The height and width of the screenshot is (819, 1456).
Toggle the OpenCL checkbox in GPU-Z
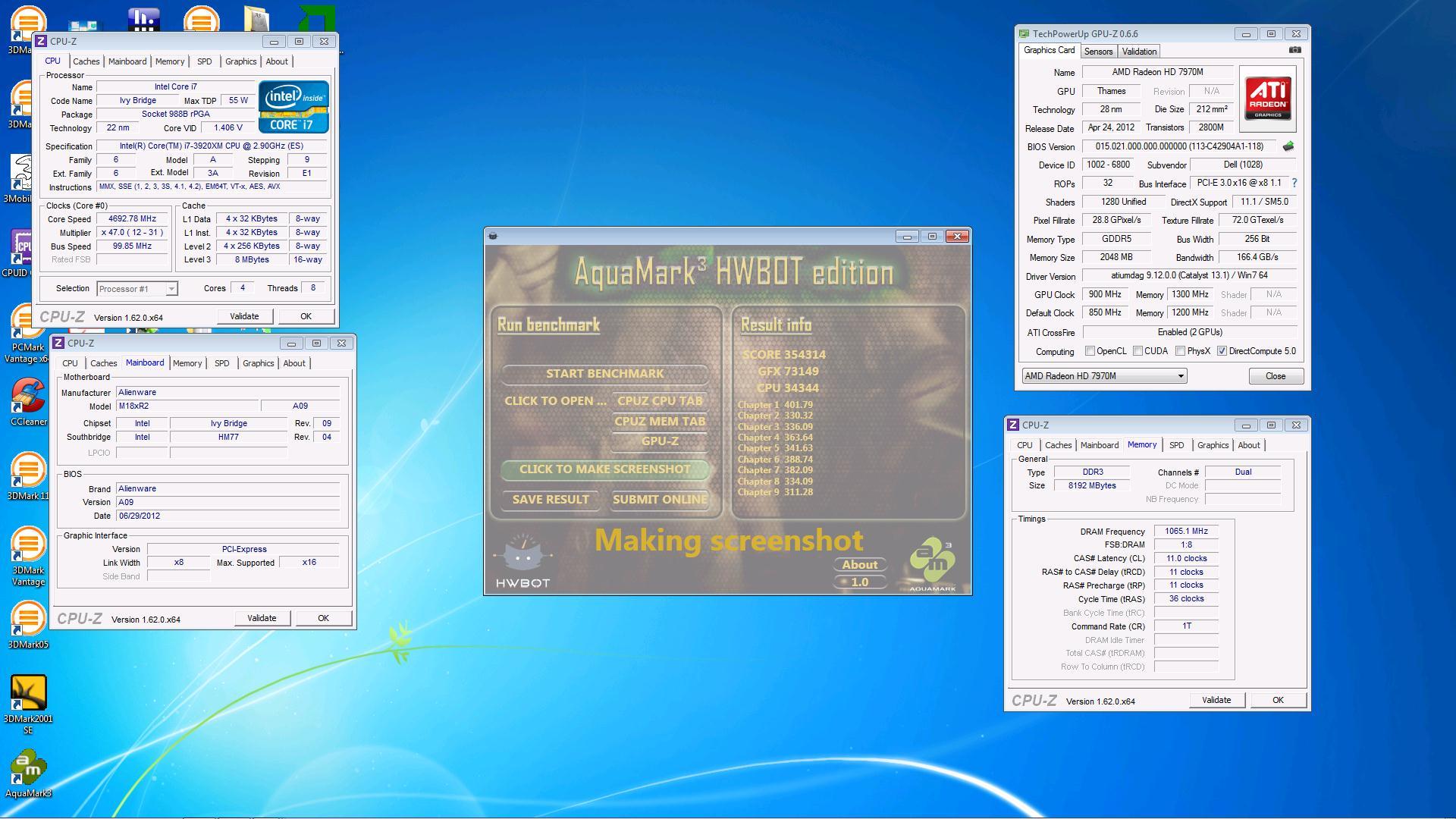1090,351
